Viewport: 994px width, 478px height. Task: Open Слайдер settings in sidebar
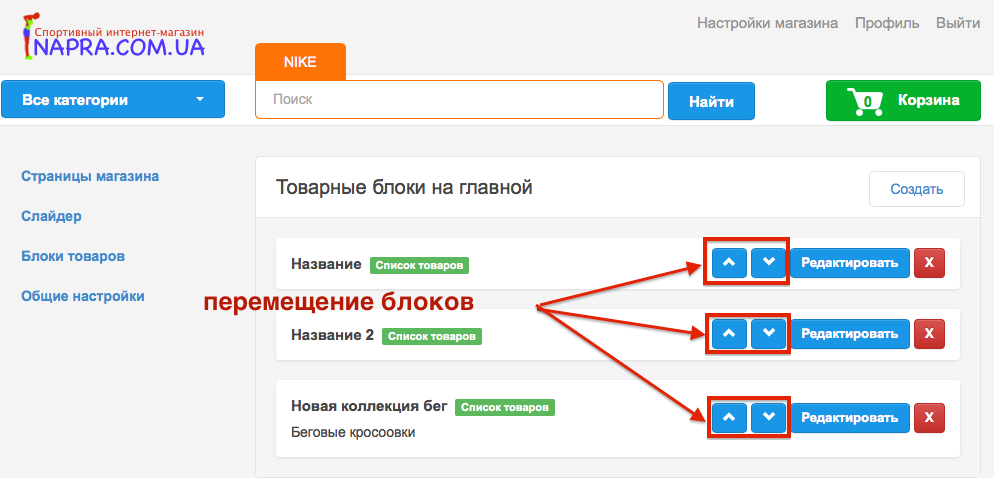pyautogui.click(x=51, y=217)
